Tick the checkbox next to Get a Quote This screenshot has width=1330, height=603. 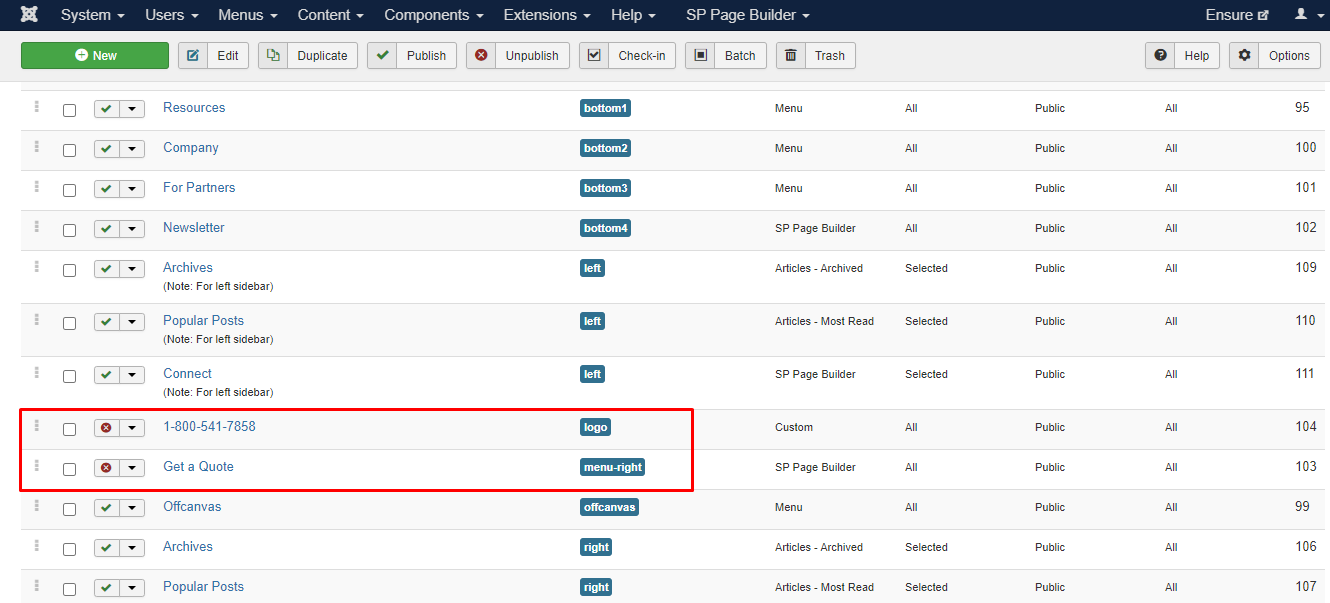pos(69,469)
